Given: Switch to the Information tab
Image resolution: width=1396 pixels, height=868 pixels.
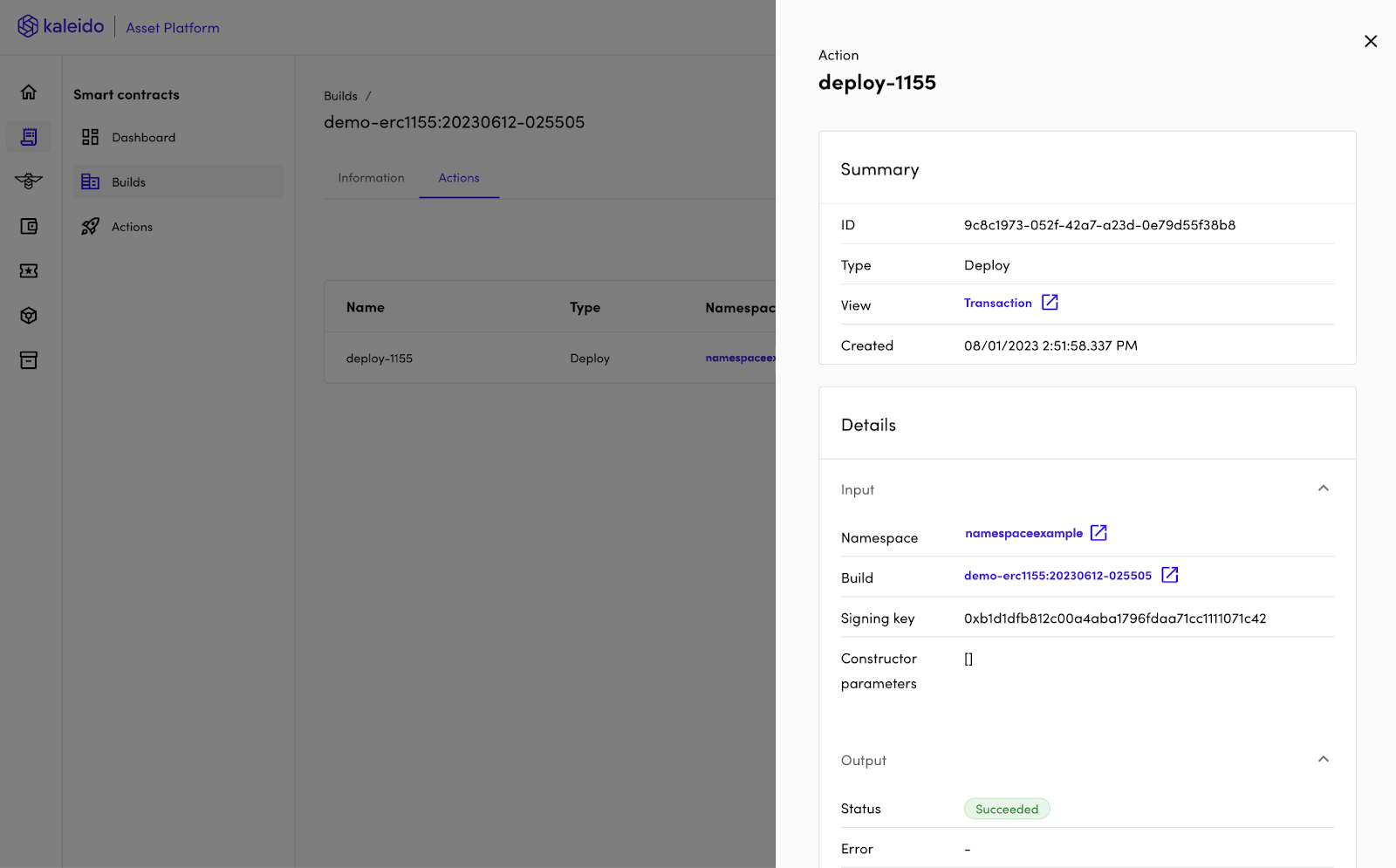Looking at the screenshot, I should click(x=371, y=177).
